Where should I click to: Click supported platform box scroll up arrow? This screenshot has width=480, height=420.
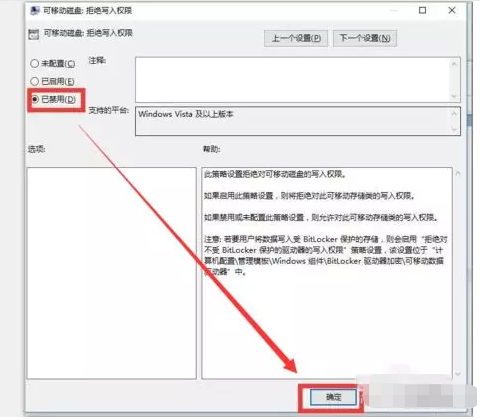click(x=454, y=114)
